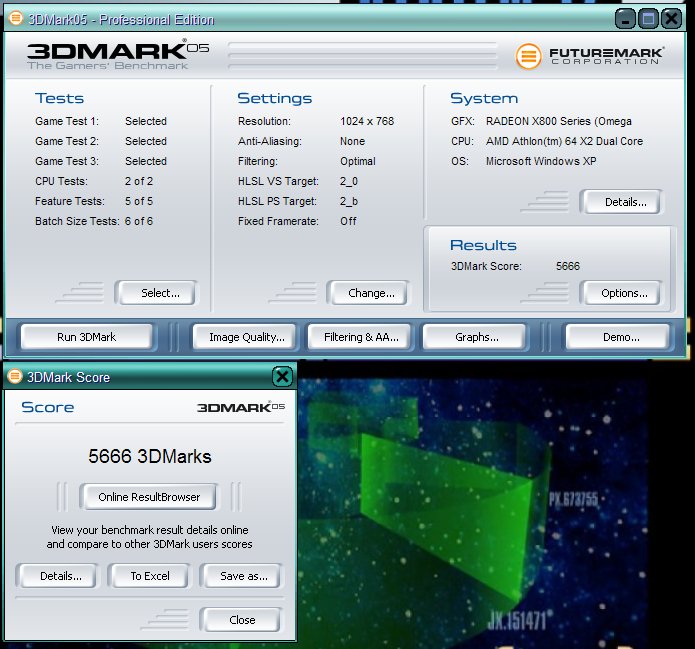
Task: Open the Online ResultBrowser
Action: coord(149,497)
